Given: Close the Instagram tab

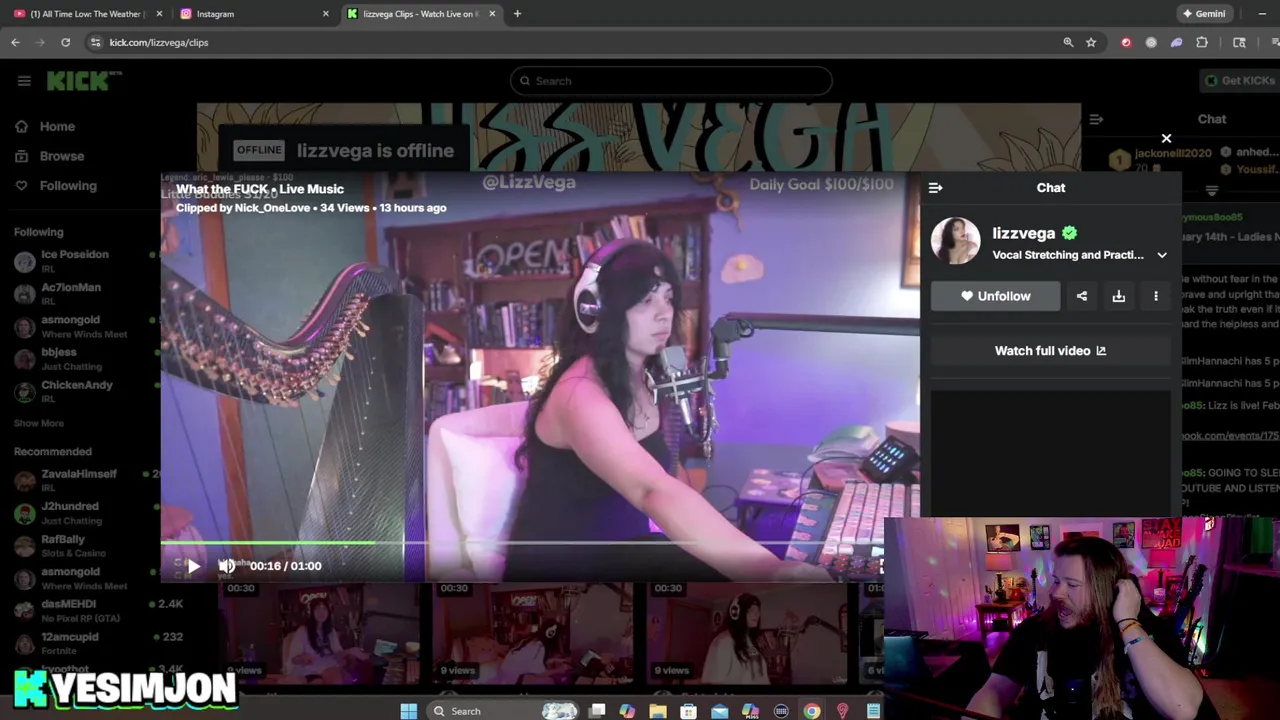Looking at the screenshot, I should [x=325, y=14].
